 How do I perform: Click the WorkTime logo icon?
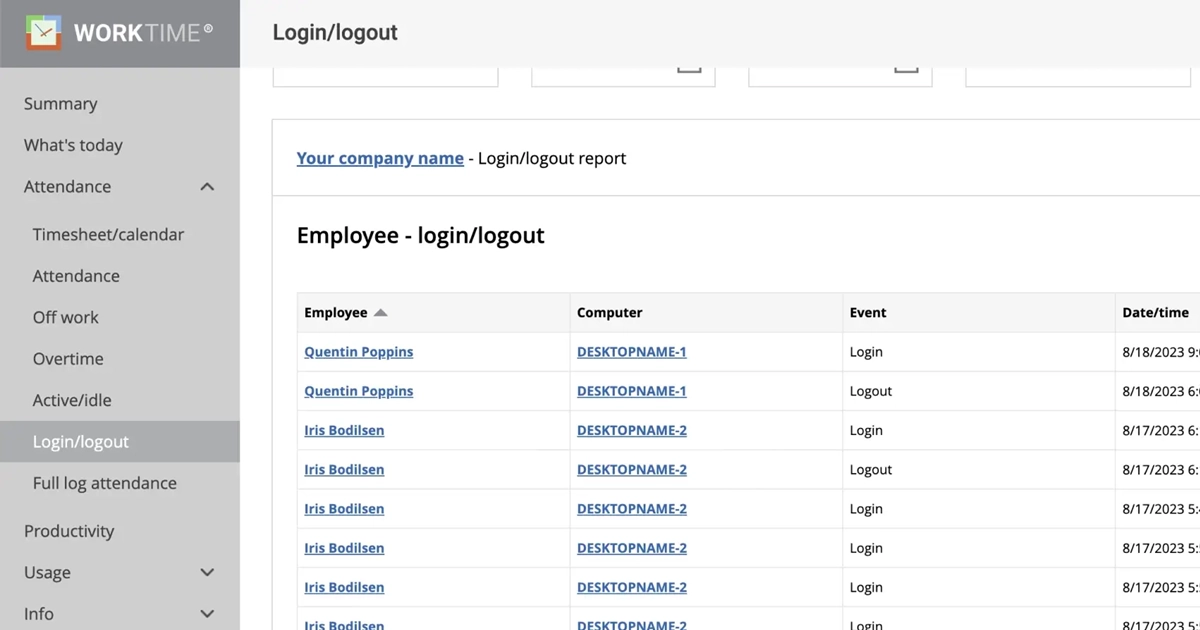click(44, 32)
